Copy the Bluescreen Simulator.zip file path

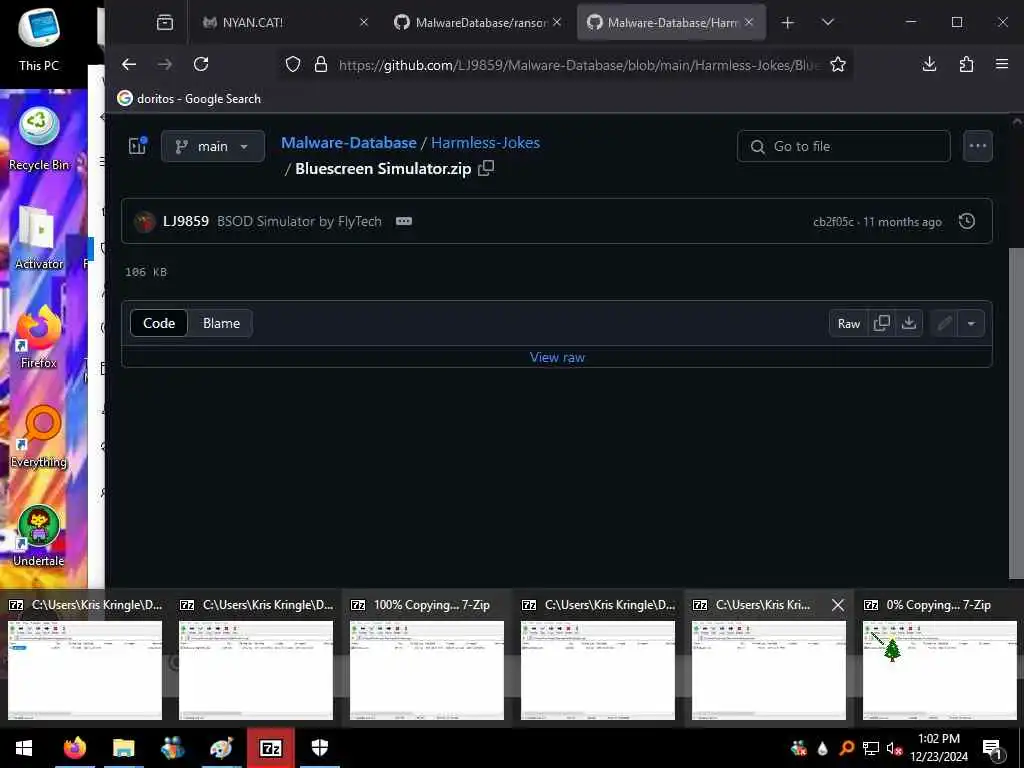(x=486, y=168)
